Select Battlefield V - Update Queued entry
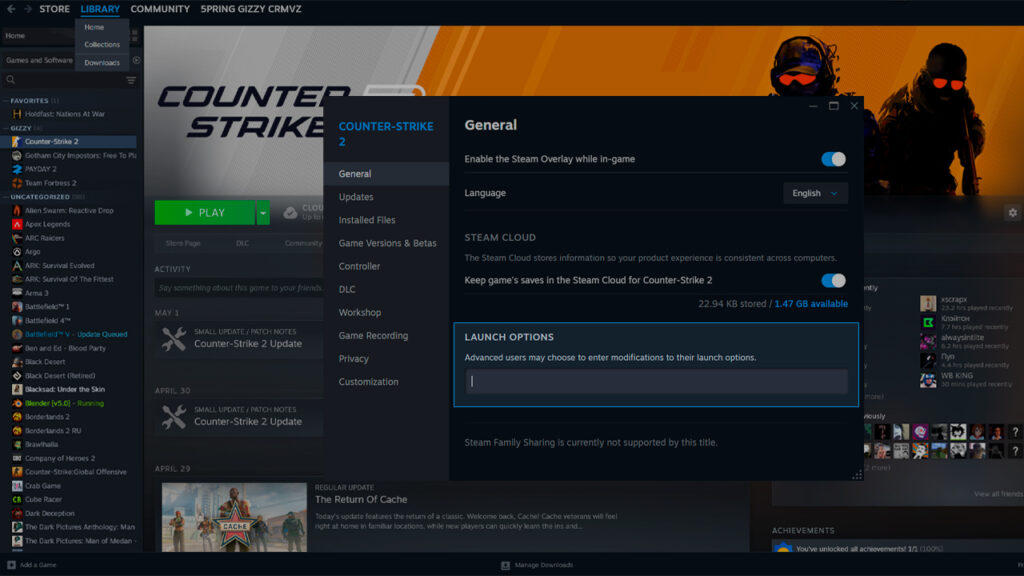Screen dimensions: 1024x576 click(x=76, y=334)
